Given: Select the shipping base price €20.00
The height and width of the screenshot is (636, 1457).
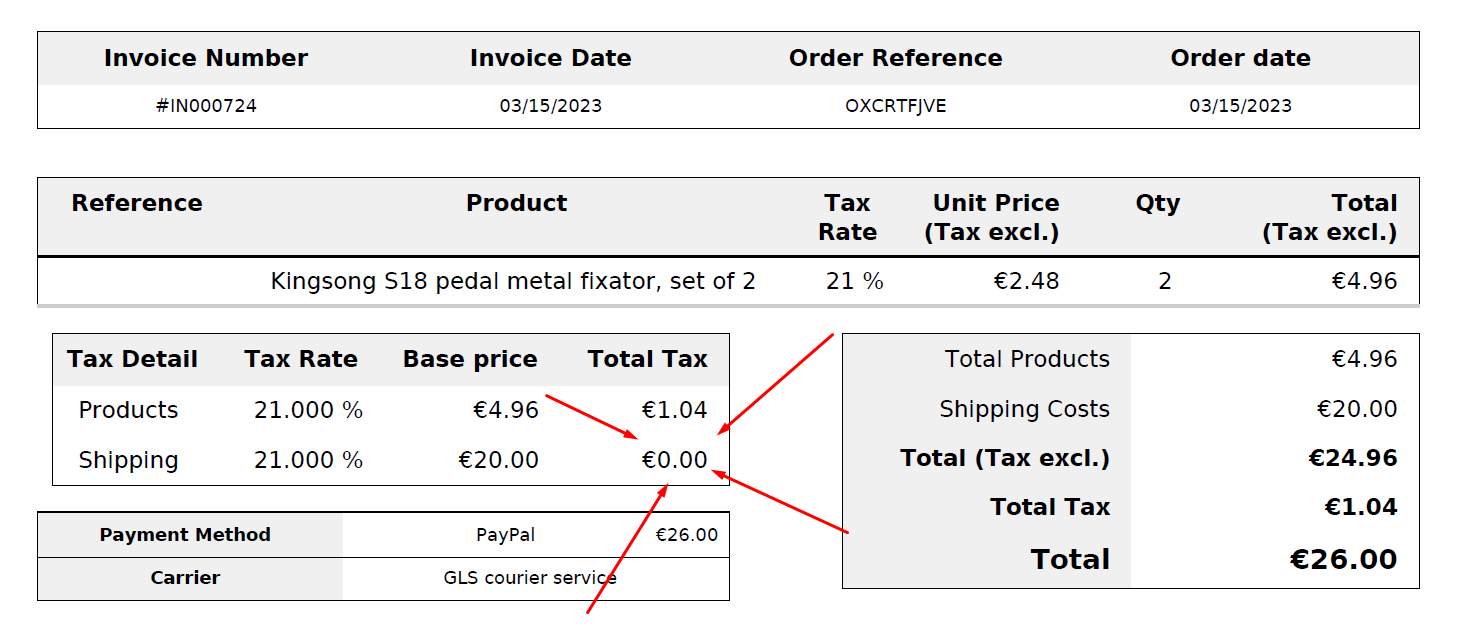Looking at the screenshot, I should click(x=498, y=460).
